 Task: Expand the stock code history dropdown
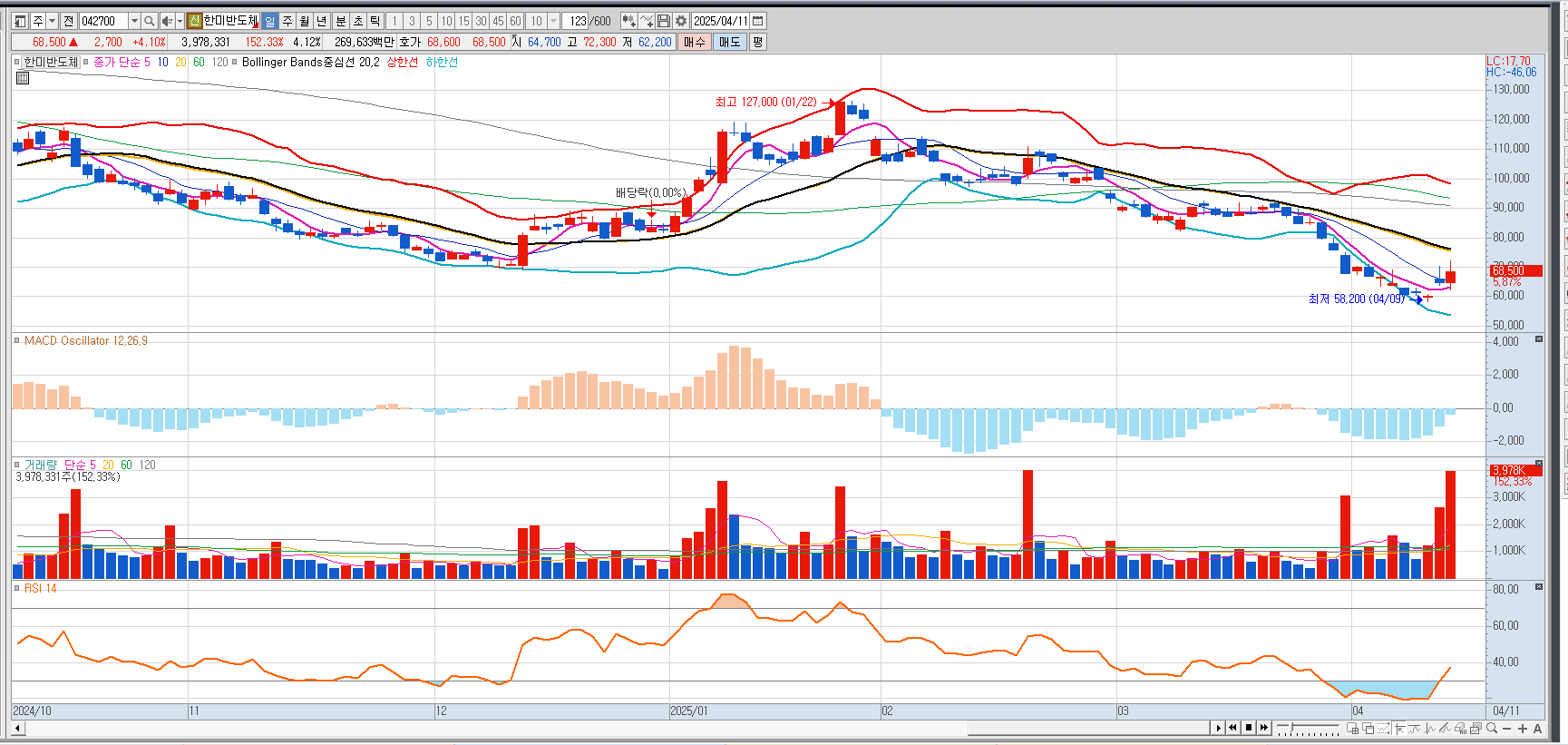coord(134,21)
